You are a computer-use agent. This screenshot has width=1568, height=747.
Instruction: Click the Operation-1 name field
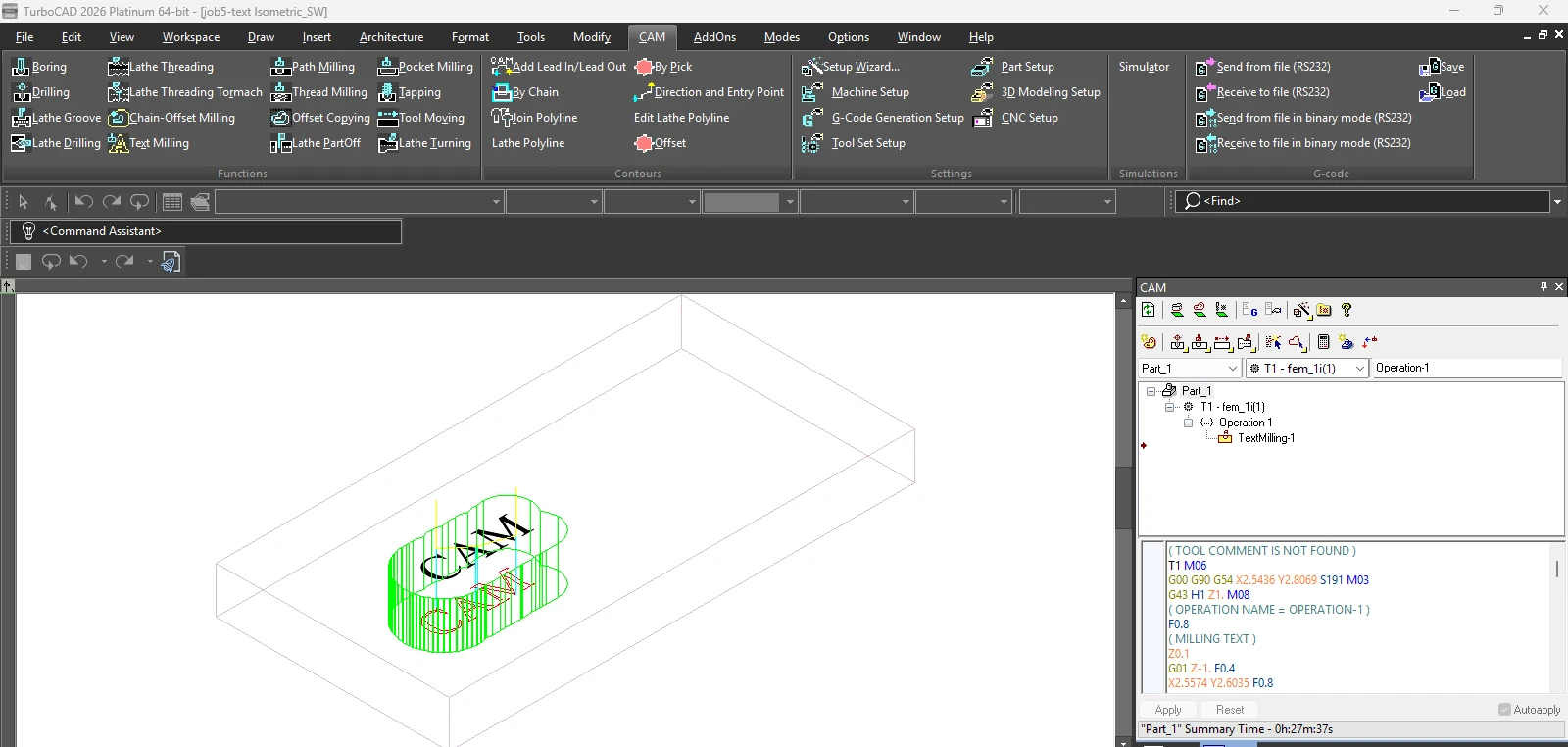click(x=1467, y=368)
